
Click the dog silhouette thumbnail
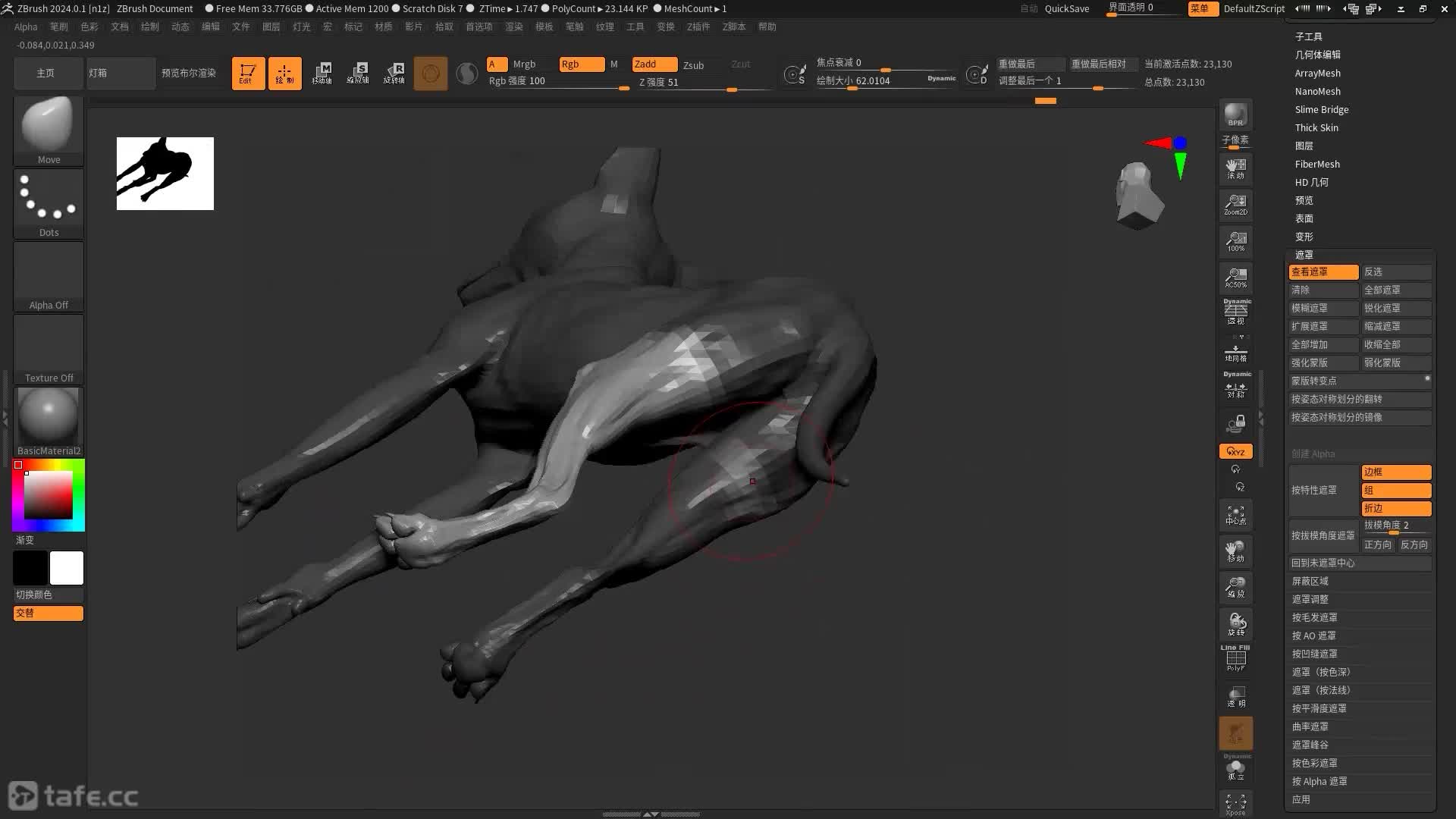(165, 174)
